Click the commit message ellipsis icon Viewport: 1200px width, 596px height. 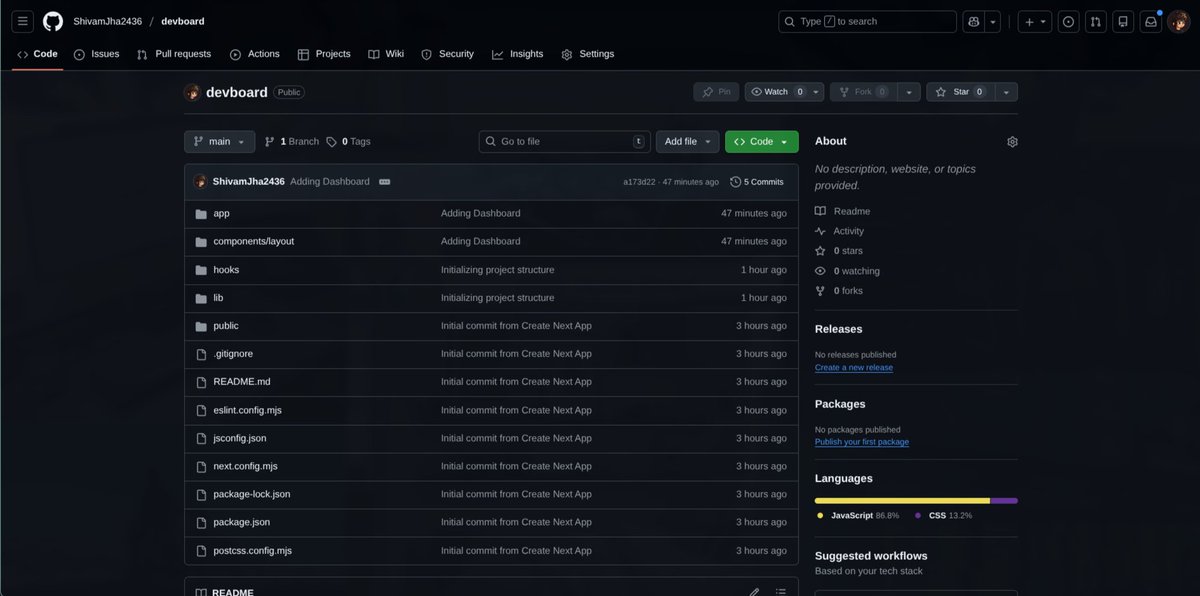point(385,182)
